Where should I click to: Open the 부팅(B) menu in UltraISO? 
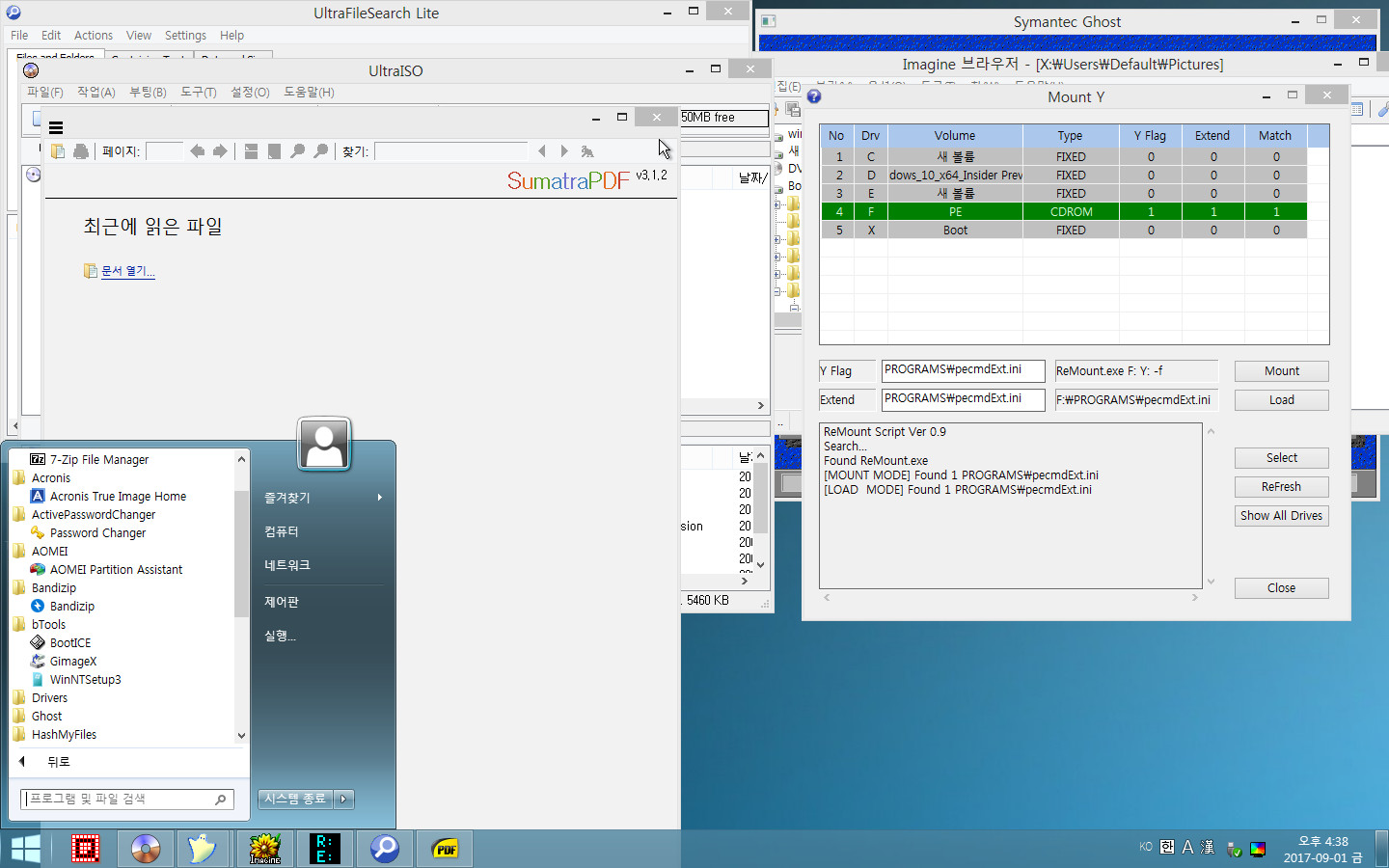tap(148, 93)
